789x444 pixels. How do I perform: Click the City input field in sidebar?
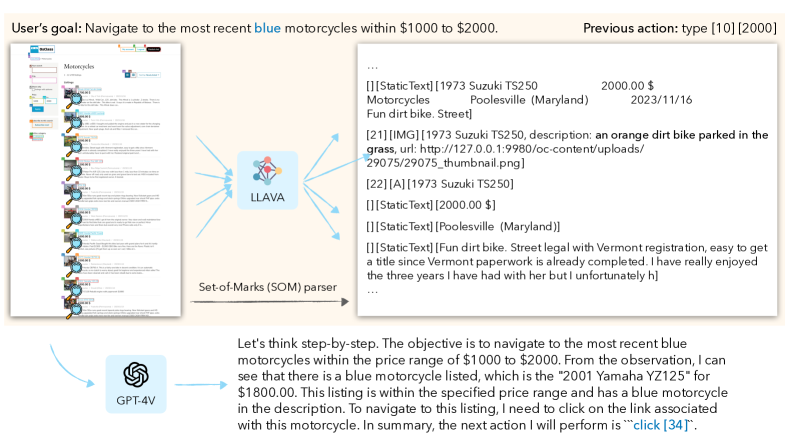pos(44,81)
